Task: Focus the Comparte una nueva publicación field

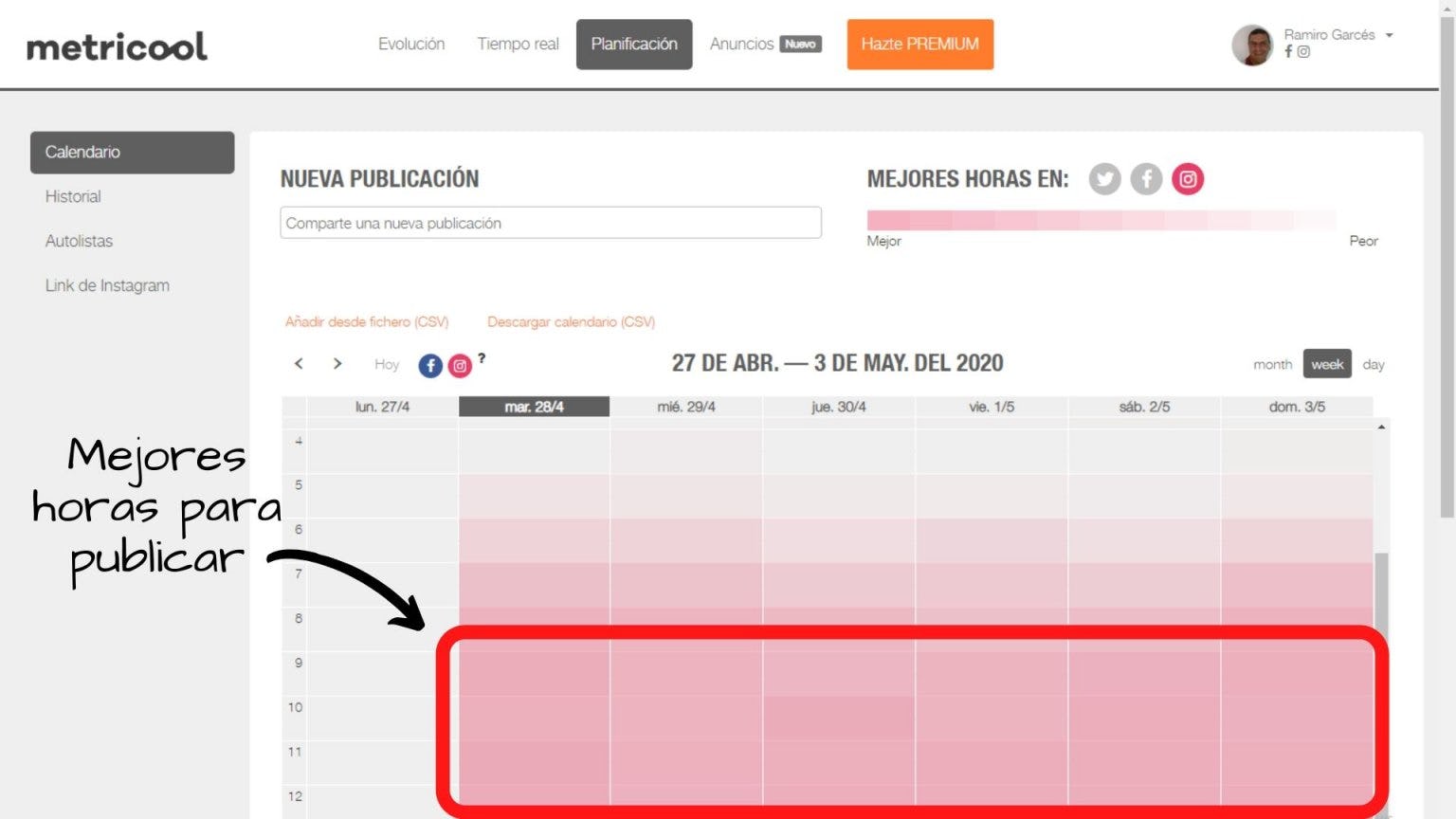Action: [551, 223]
